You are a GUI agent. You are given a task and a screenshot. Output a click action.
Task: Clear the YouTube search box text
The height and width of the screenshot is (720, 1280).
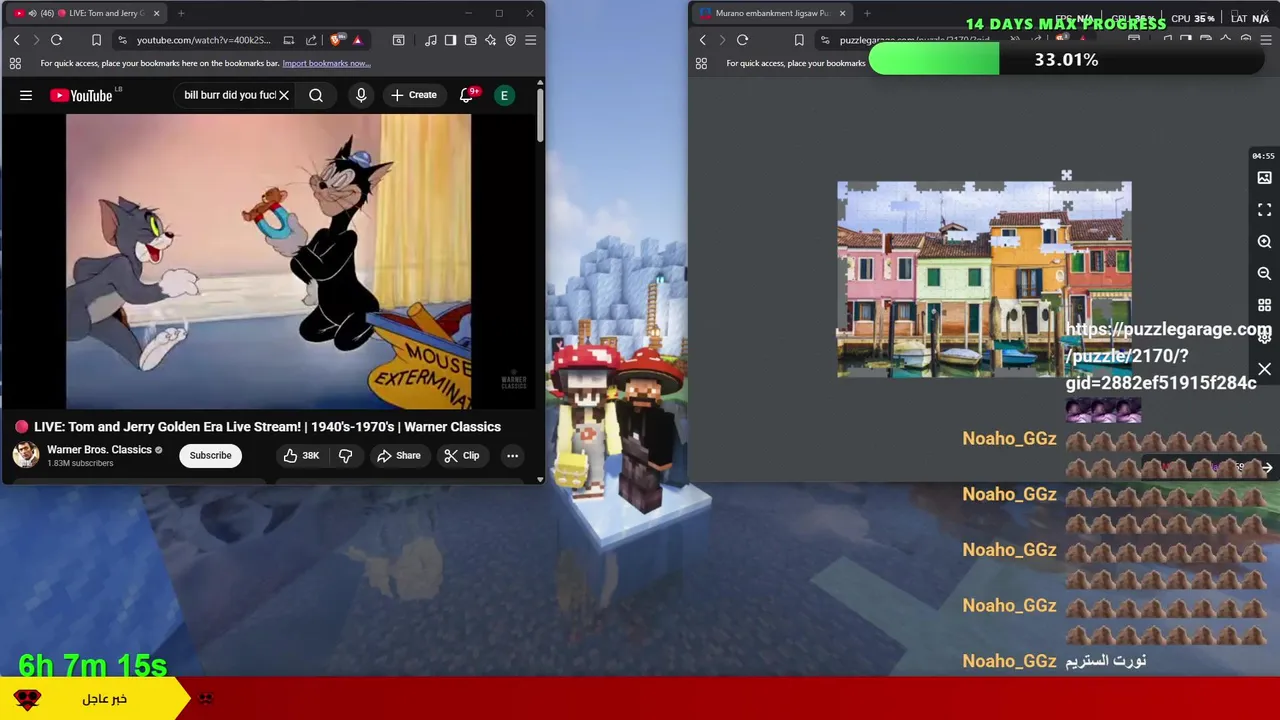tap(284, 95)
